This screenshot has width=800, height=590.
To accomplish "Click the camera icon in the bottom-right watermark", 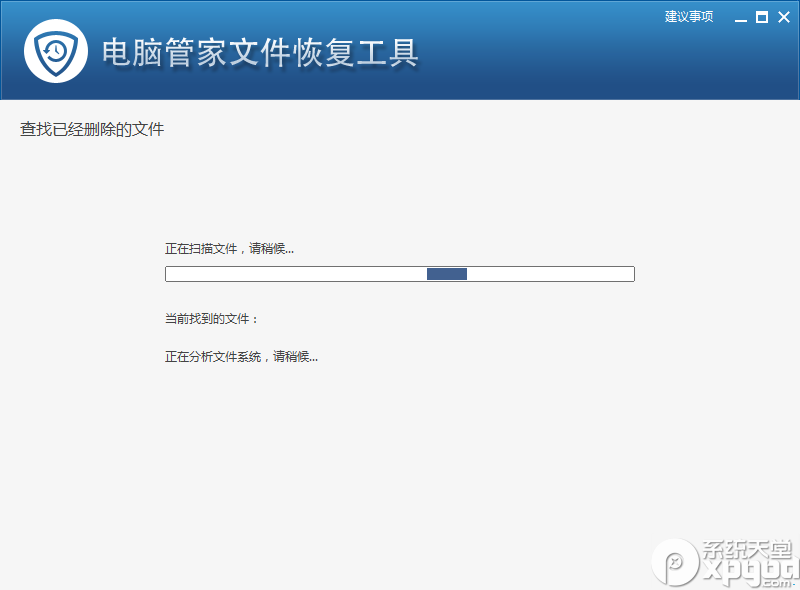I will coord(674,566).
